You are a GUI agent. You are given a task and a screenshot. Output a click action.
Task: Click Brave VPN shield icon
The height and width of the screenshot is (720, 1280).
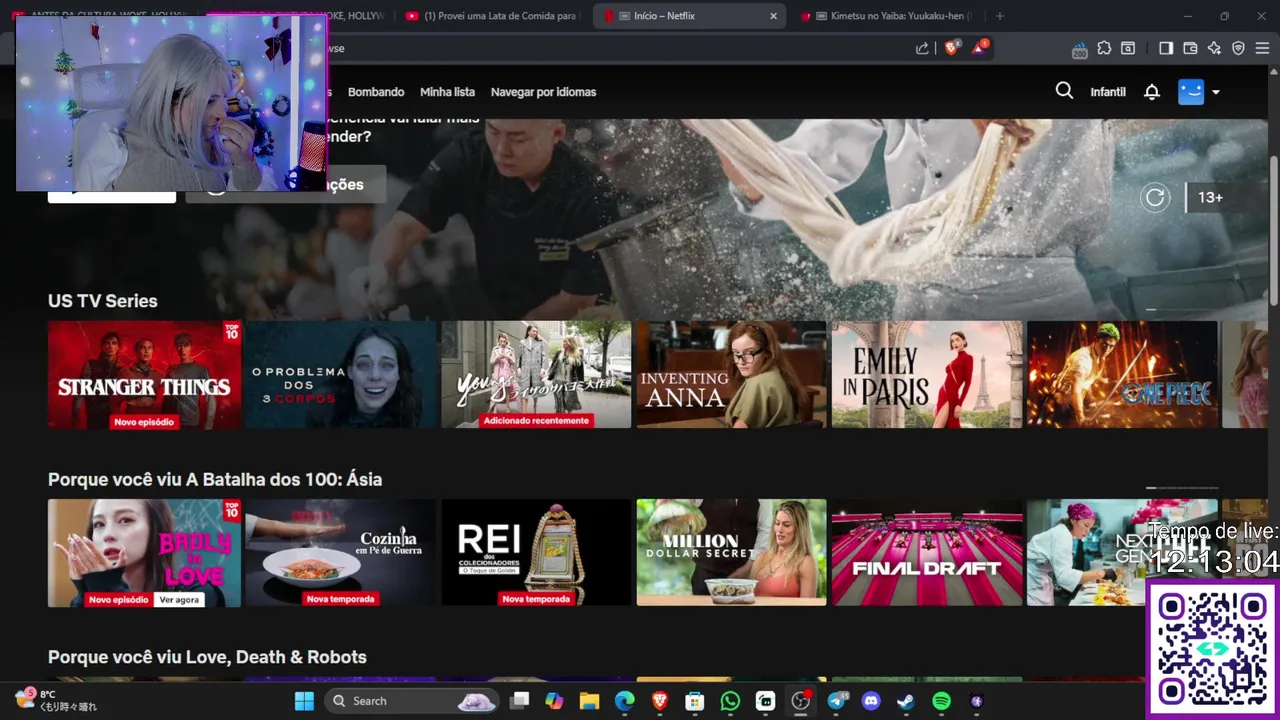[x=1238, y=48]
